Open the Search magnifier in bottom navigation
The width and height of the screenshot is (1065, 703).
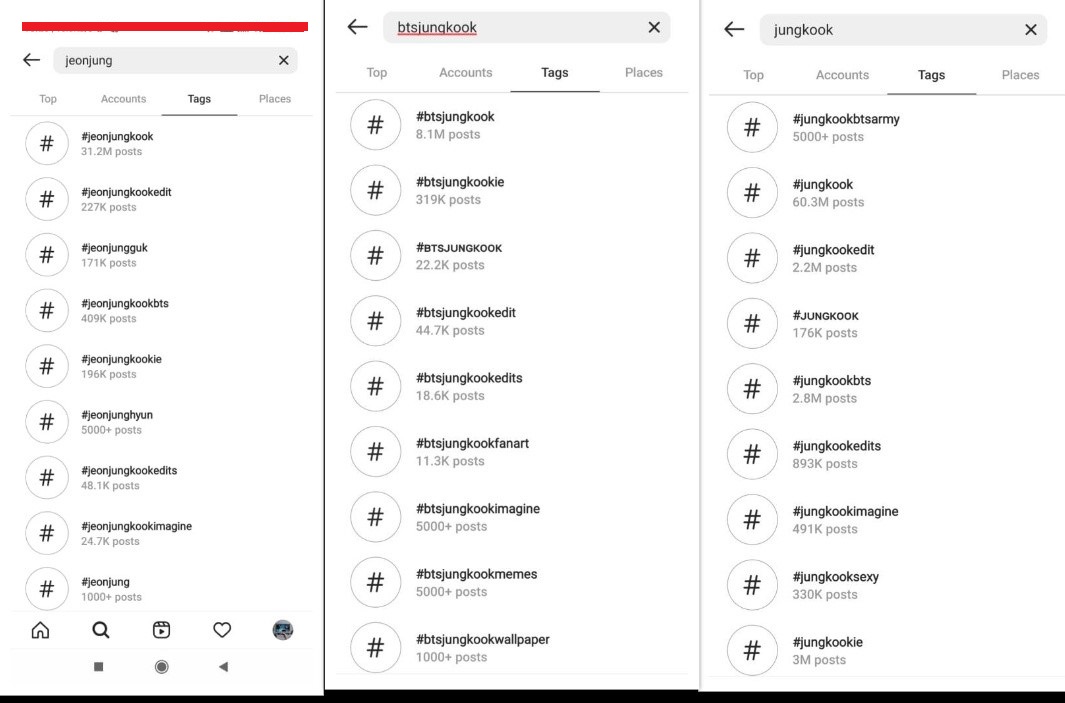[100, 630]
